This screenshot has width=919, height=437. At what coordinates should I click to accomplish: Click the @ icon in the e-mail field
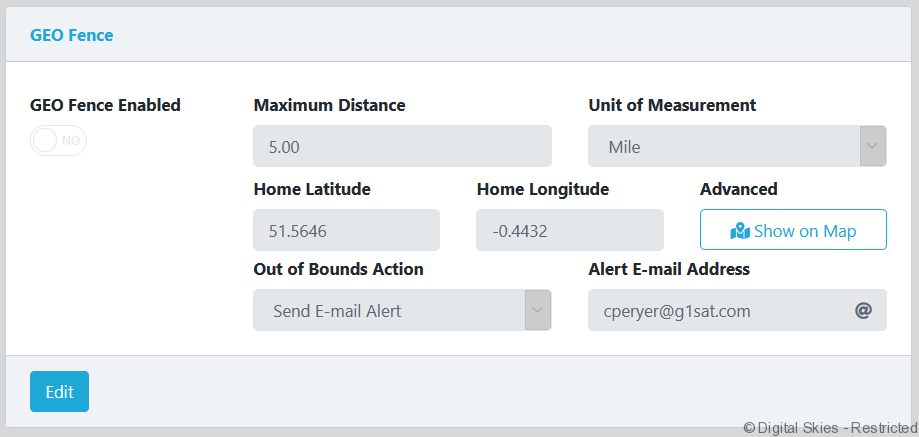coord(864,311)
